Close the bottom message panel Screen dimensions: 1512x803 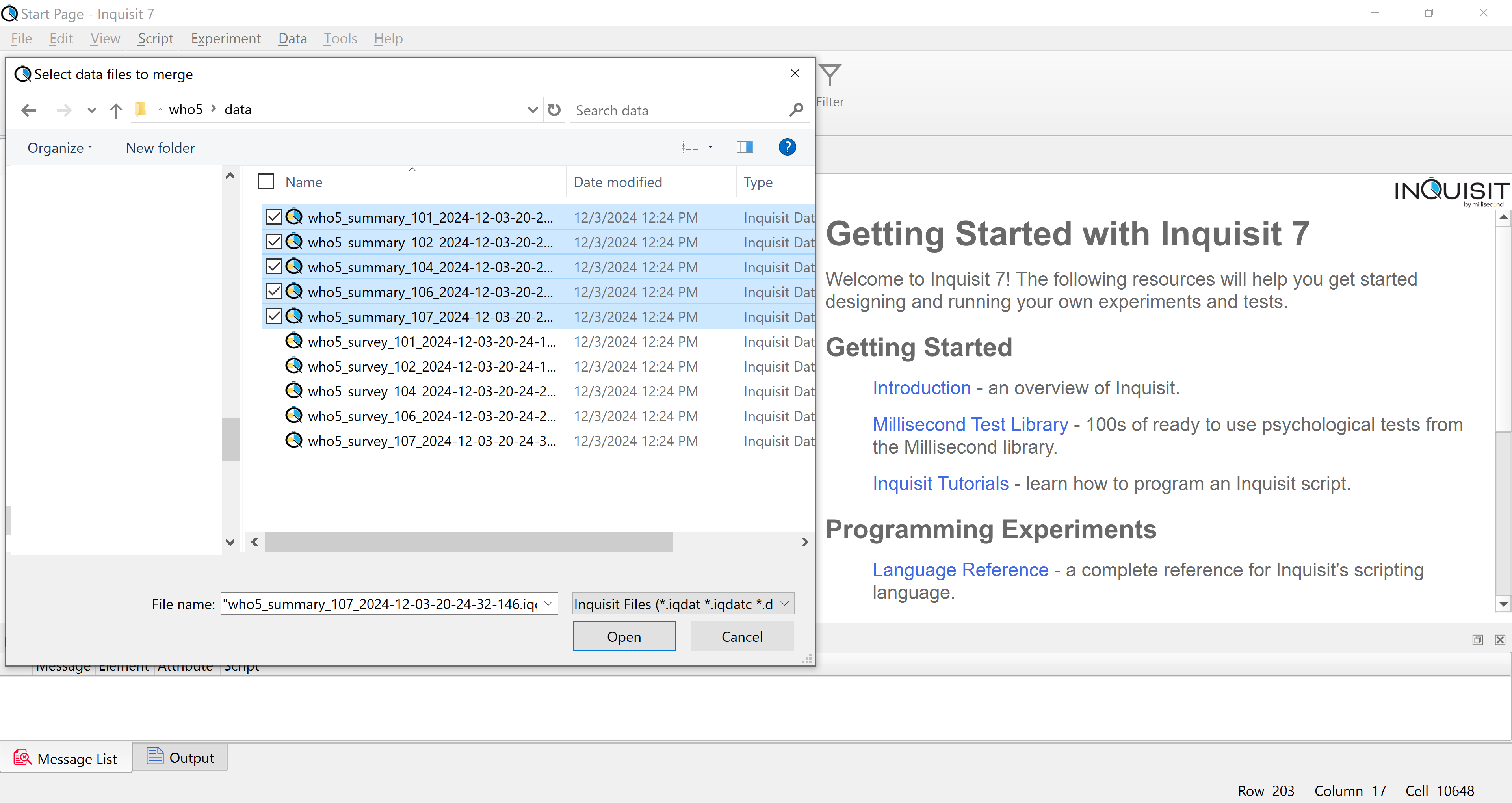pyautogui.click(x=1500, y=640)
